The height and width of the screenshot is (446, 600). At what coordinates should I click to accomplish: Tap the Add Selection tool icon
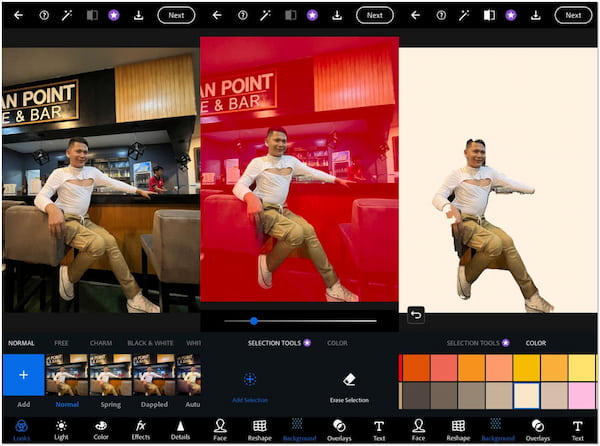[250, 380]
